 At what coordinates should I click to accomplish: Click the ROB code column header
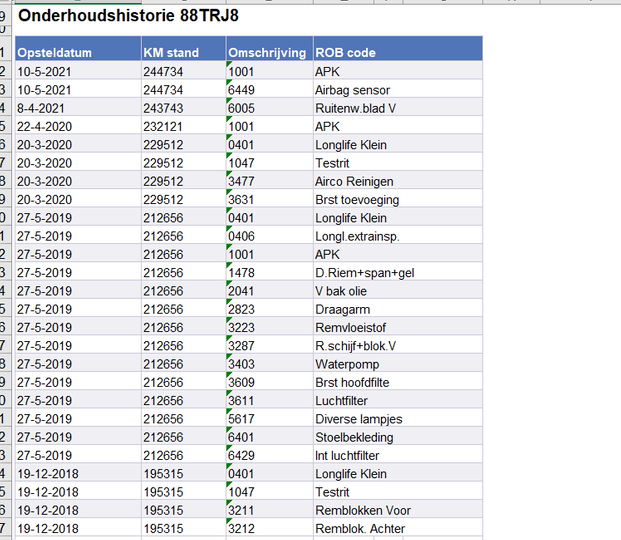click(x=398, y=48)
